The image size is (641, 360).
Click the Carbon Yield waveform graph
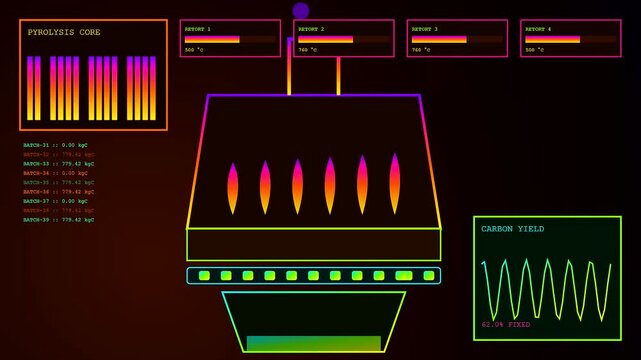tap(547, 289)
